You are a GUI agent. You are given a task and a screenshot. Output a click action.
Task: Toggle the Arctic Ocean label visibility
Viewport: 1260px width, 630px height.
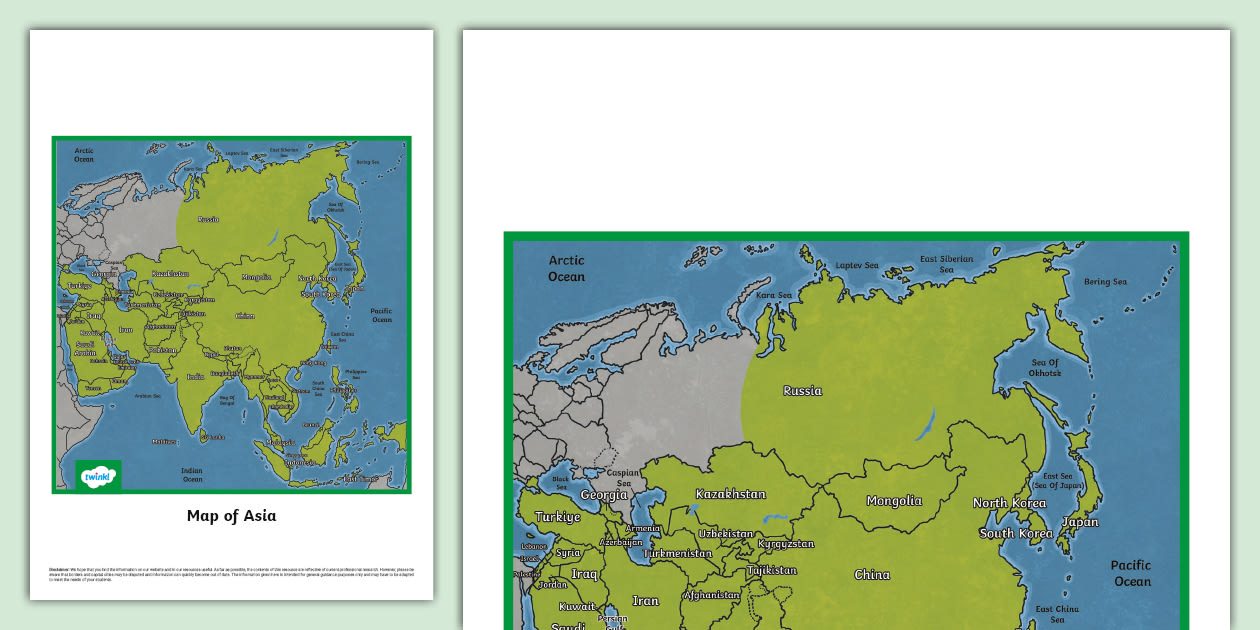click(x=566, y=267)
